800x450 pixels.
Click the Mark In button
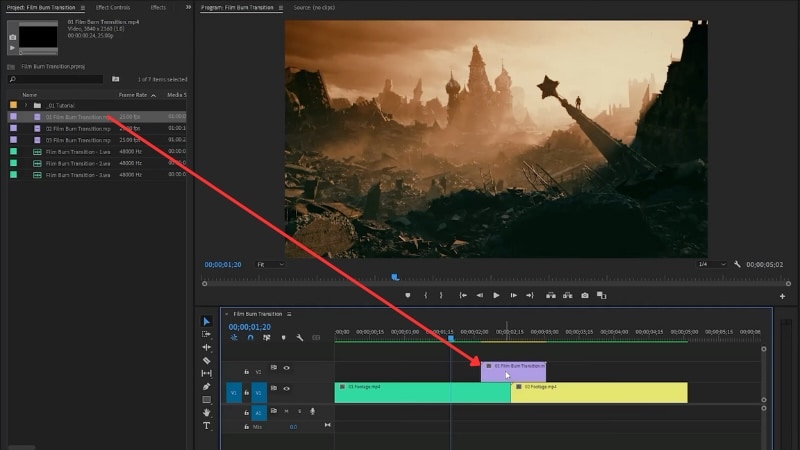coord(426,295)
